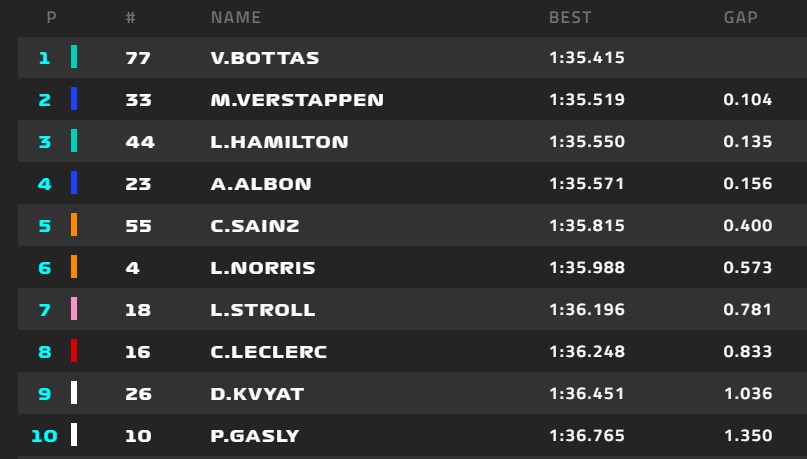Click car number 77
The height and width of the screenshot is (459, 807).
pyautogui.click(x=138, y=58)
